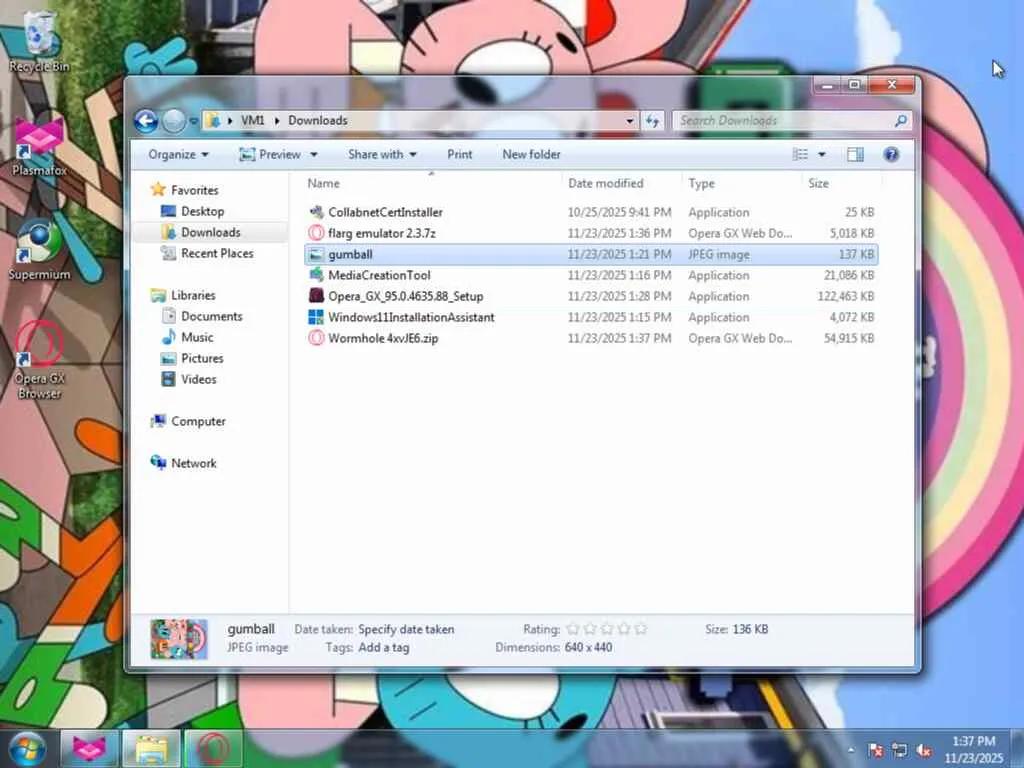Expand the address bar history dropdown
The width and height of the screenshot is (1024, 768).
pos(630,121)
